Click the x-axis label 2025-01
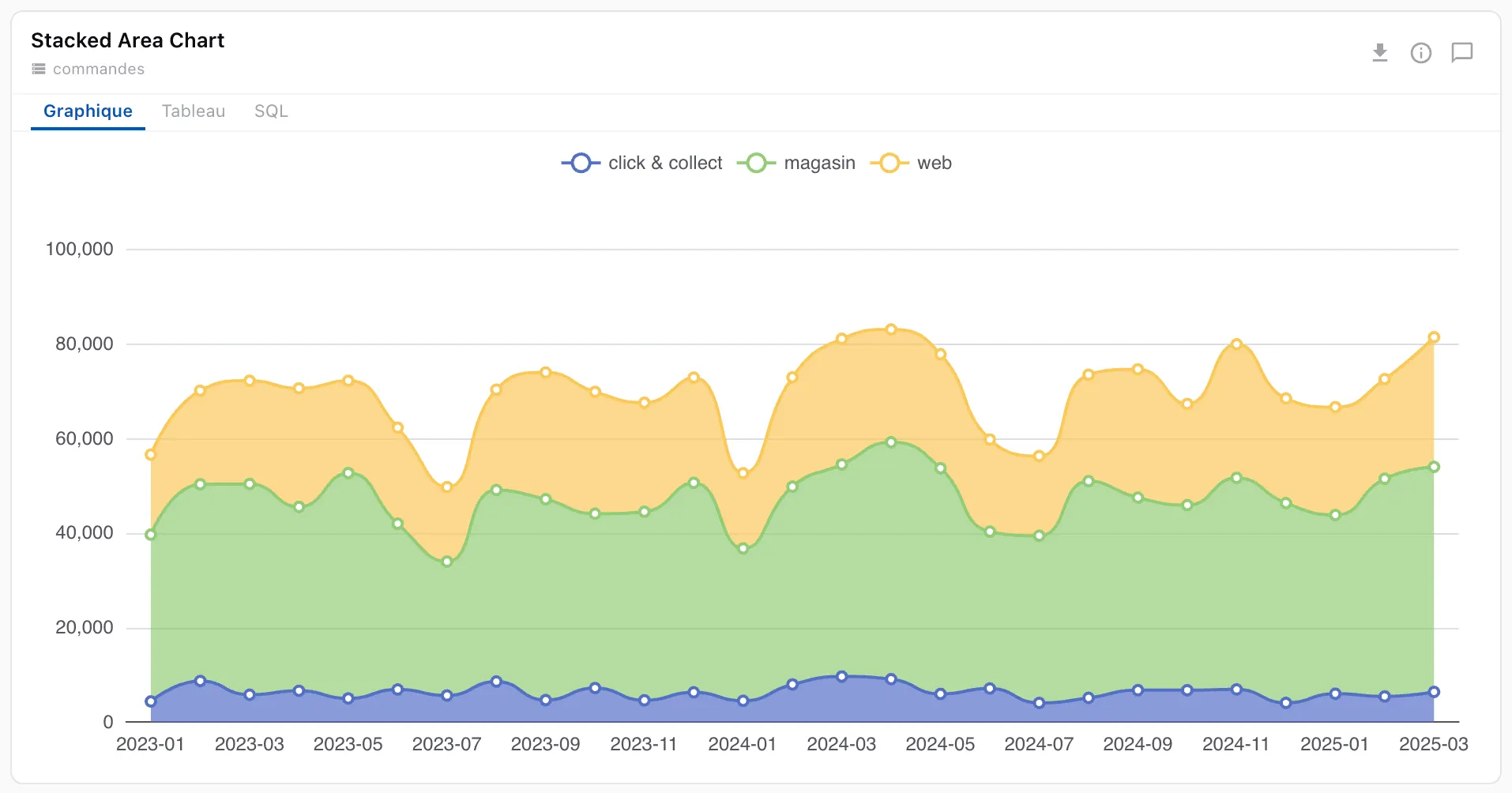The width and height of the screenshot is (1512, 793). pyautogui.click(x=1334, y=745)
